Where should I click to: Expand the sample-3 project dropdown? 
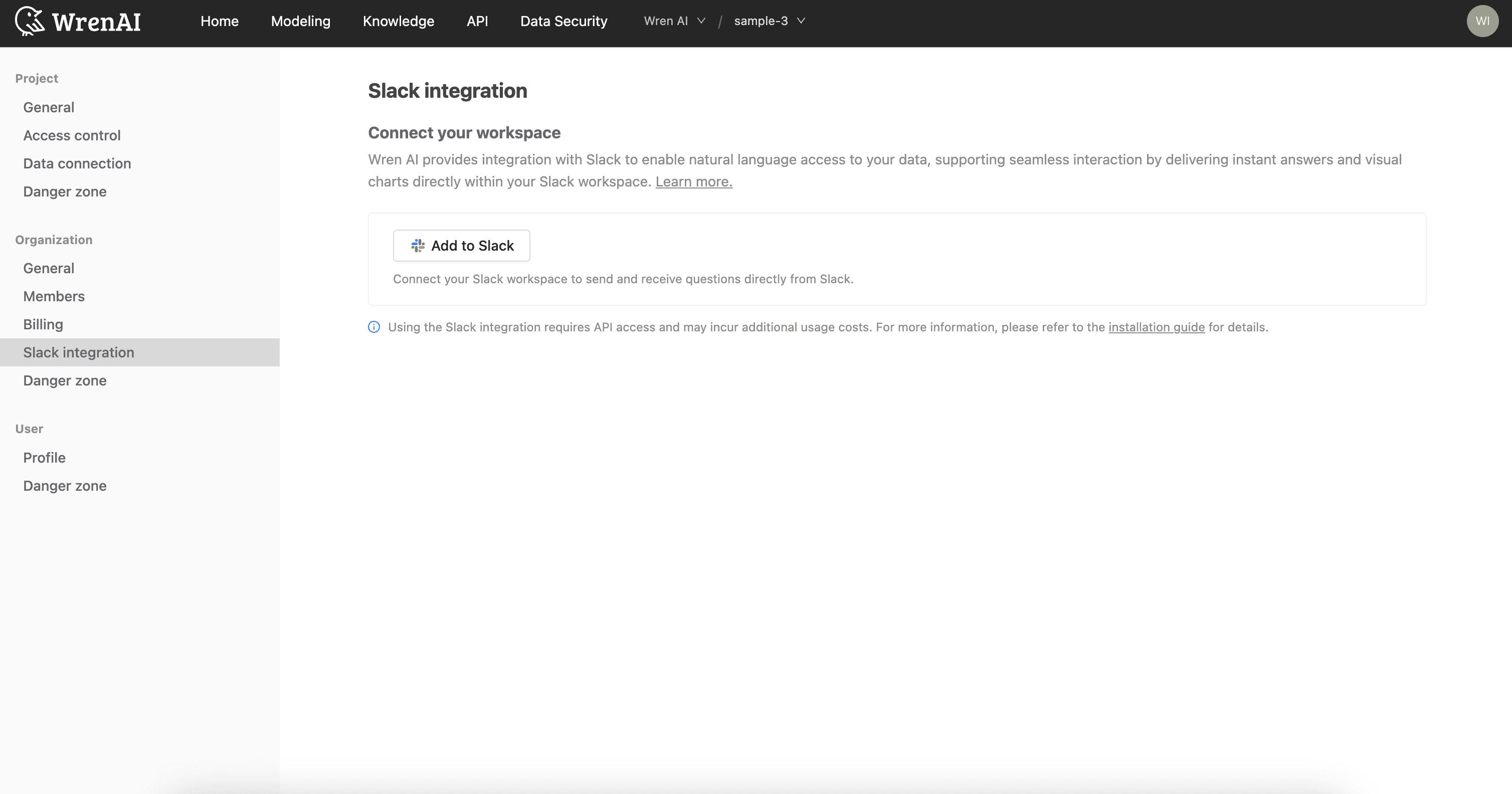(770, 21)
